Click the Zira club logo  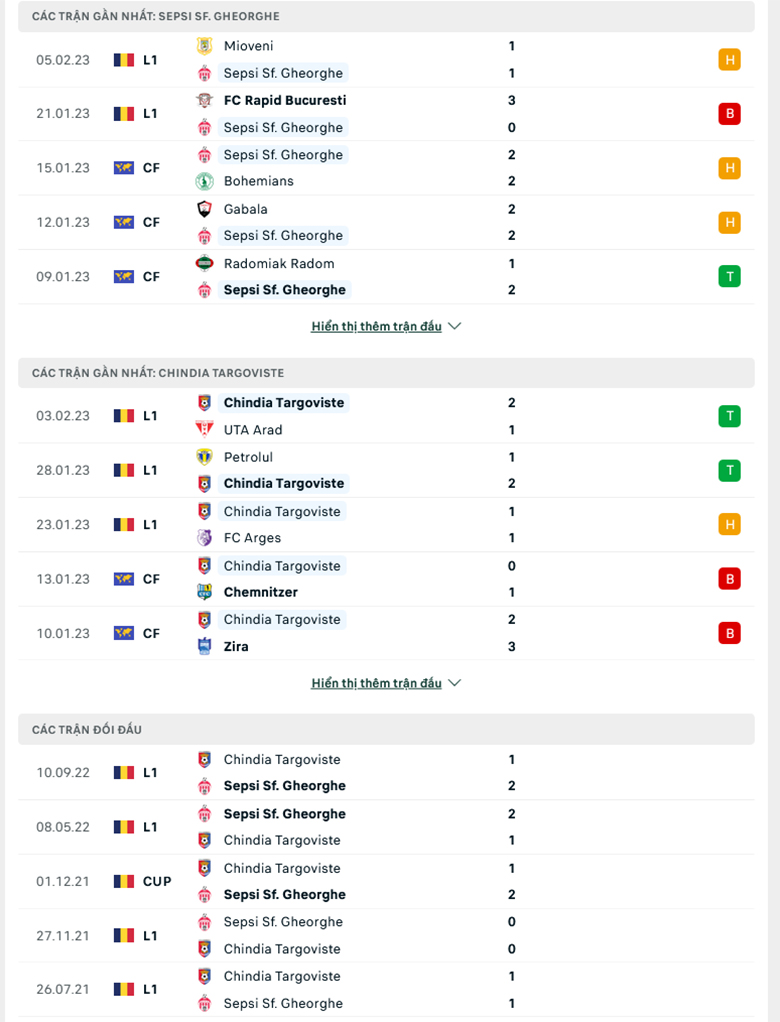coord(204,647)
